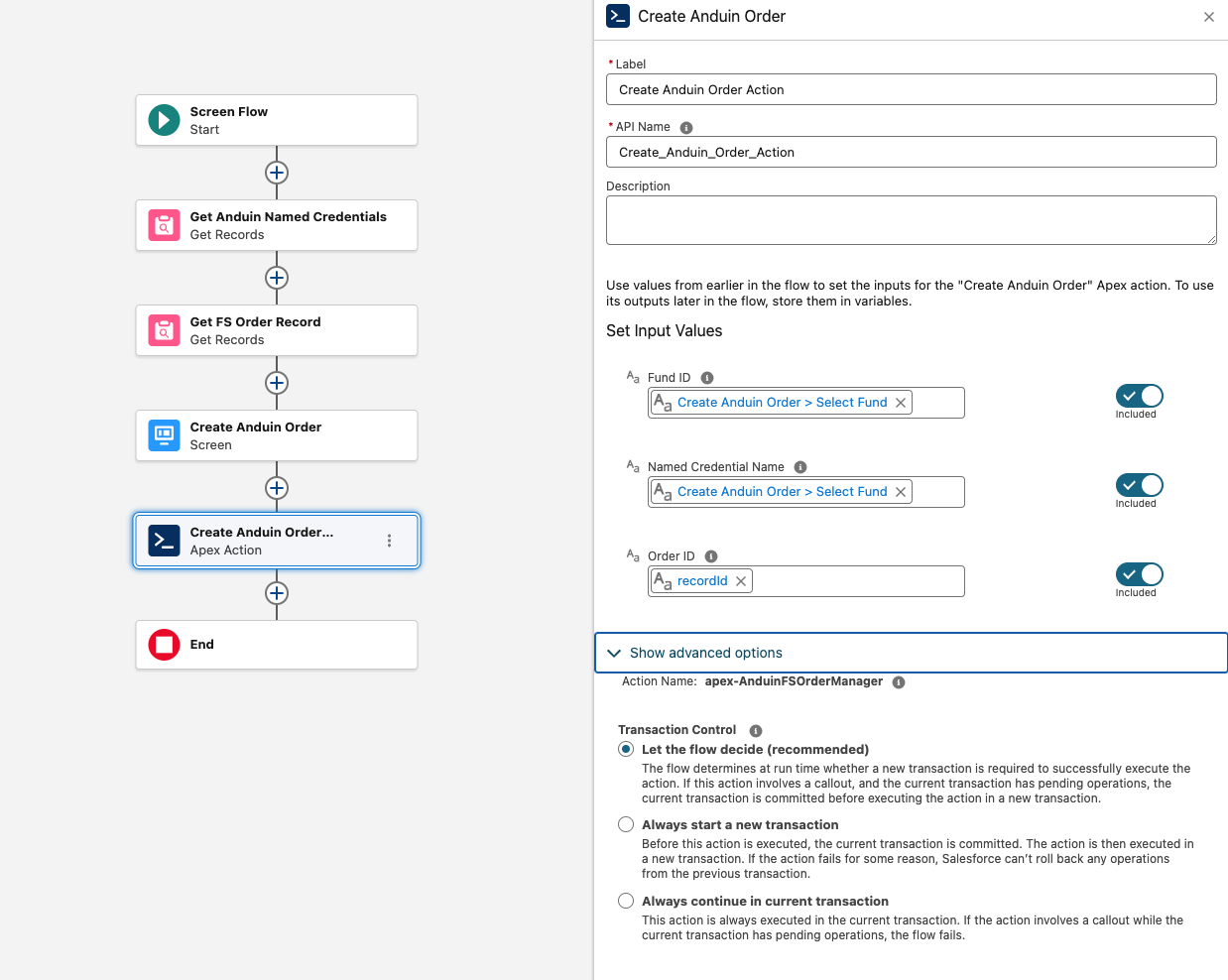Image resolution: width=1228 pixels, height=980 pixels.
Task: Click the Fund ID resource picker field
Action: 805,403
